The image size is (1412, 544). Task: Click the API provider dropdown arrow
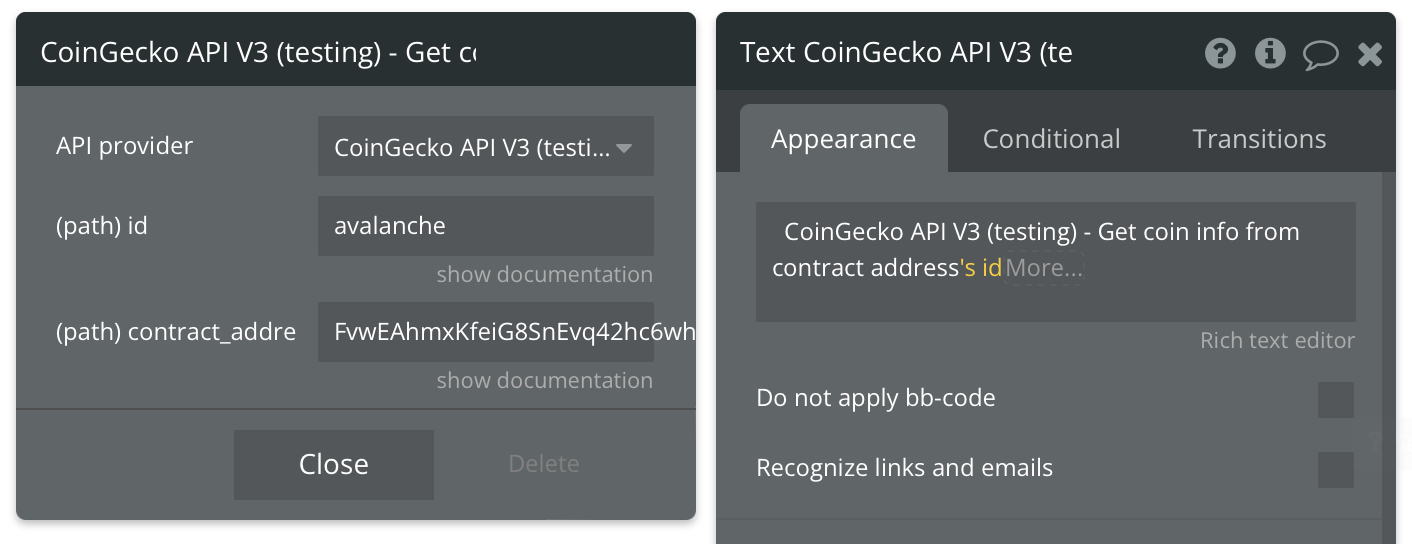click(x=624, y=149)
